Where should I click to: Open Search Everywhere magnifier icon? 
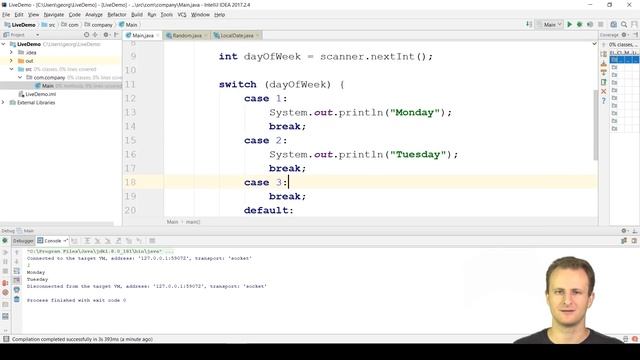click(x=624, y=24)
